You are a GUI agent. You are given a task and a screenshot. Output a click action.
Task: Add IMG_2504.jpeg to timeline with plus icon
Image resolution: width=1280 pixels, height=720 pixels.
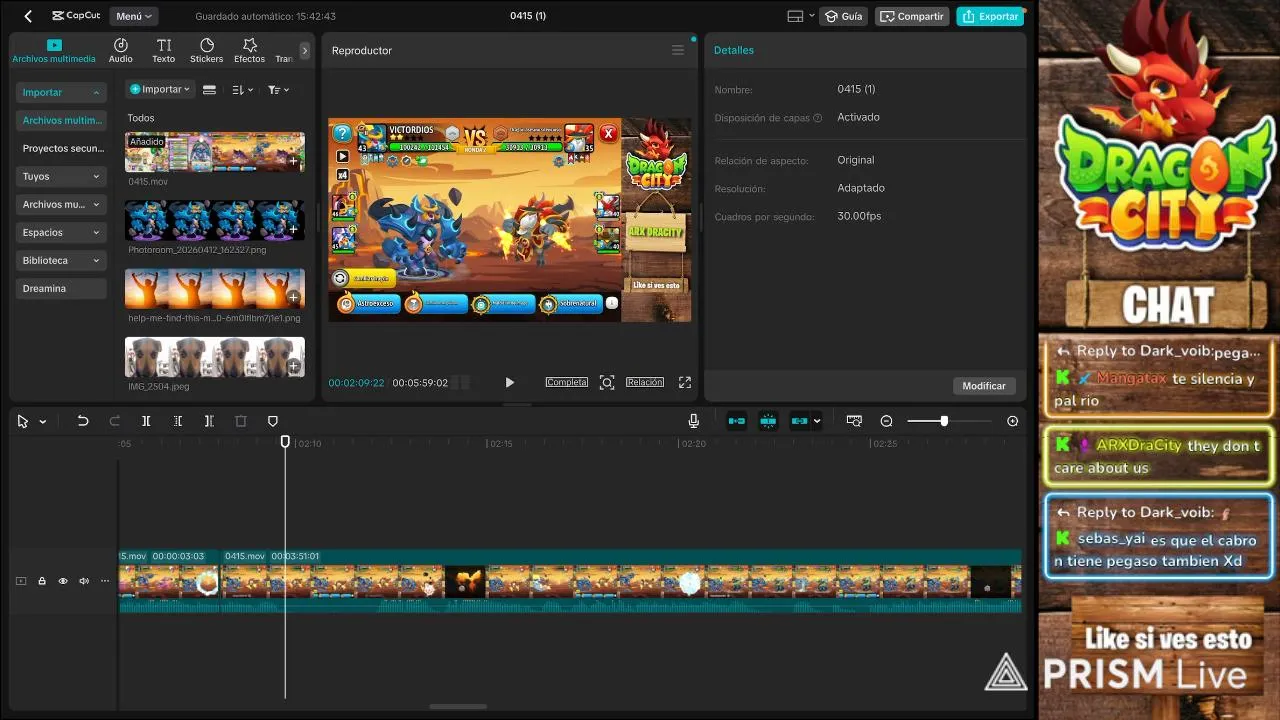[x=293, y=366]
